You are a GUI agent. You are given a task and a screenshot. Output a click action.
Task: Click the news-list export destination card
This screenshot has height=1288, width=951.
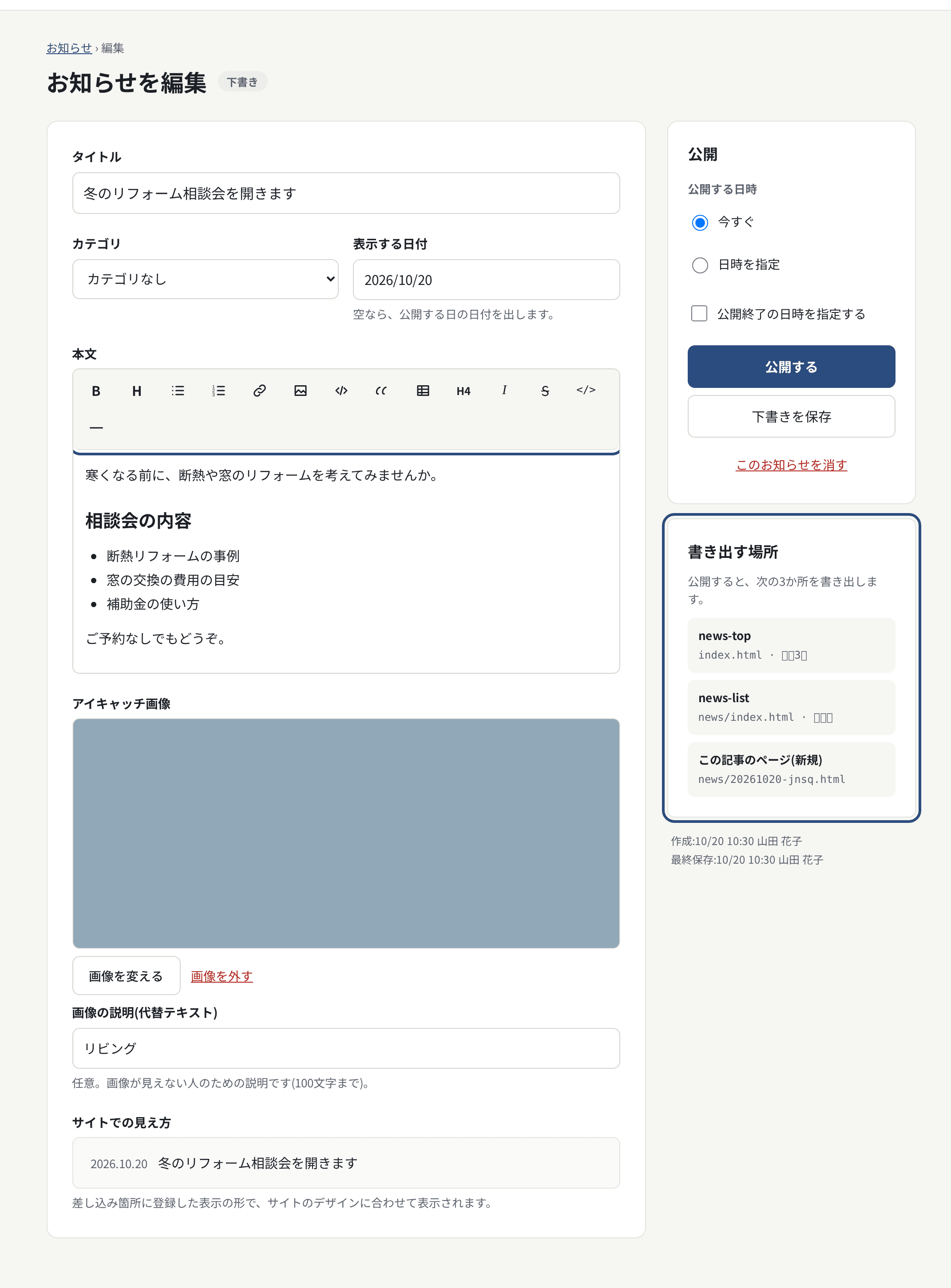coord(791,707)
